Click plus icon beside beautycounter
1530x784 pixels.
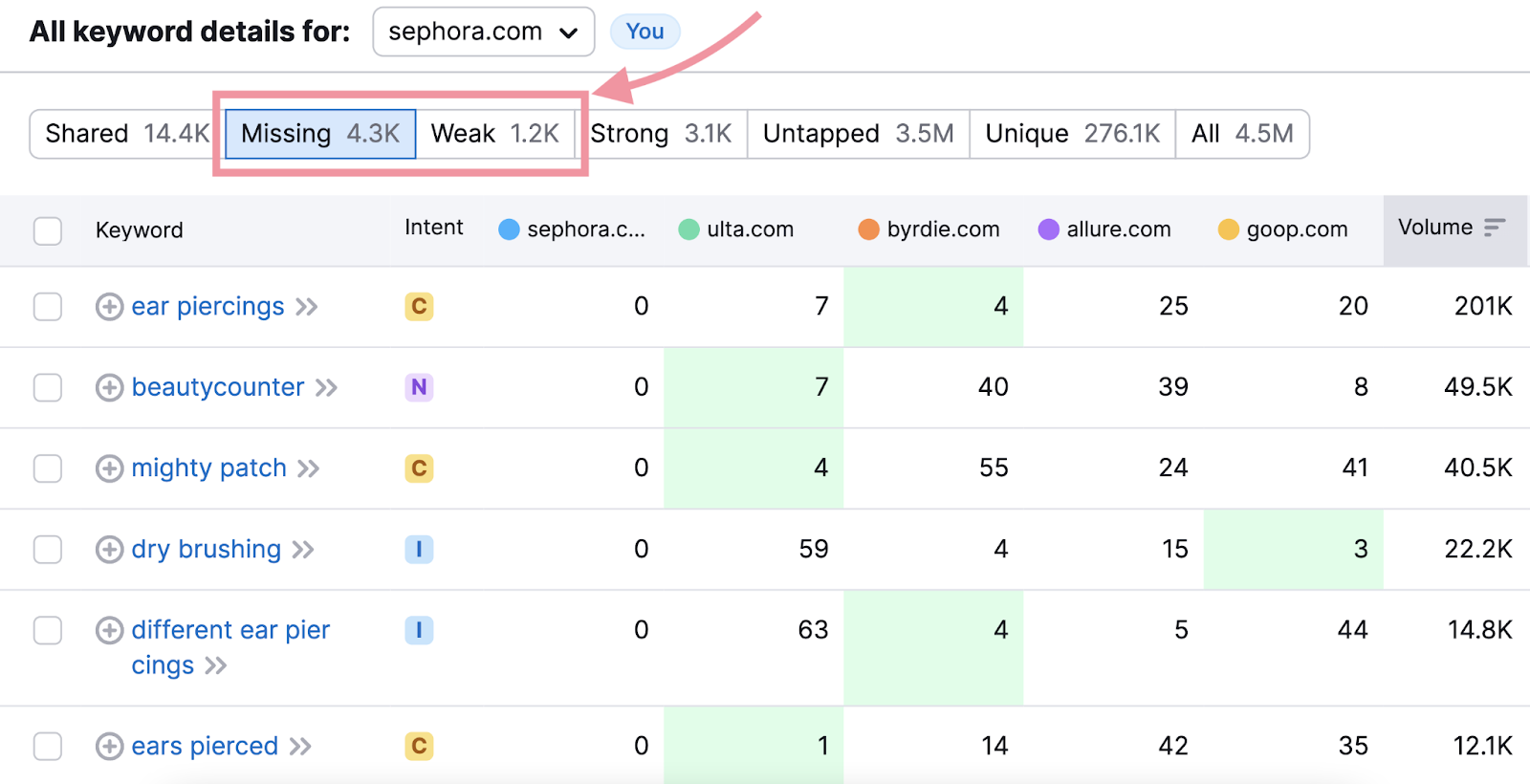[x=110, y=387]
